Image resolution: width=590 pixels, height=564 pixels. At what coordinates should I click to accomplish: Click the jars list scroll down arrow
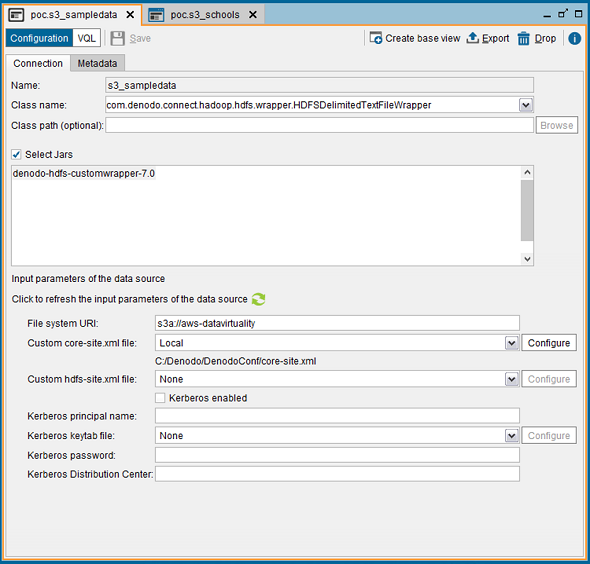coord(527,259)
